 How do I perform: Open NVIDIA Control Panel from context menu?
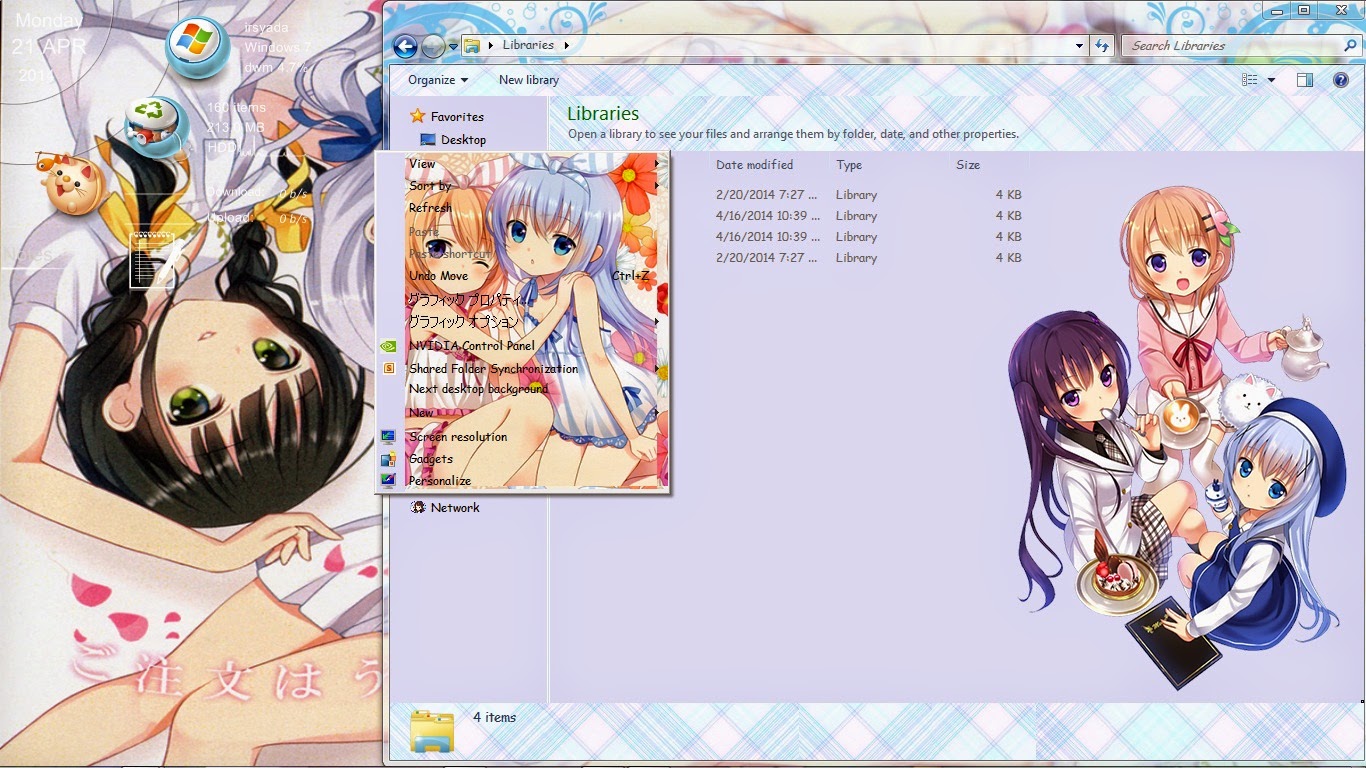click(522, 346)
